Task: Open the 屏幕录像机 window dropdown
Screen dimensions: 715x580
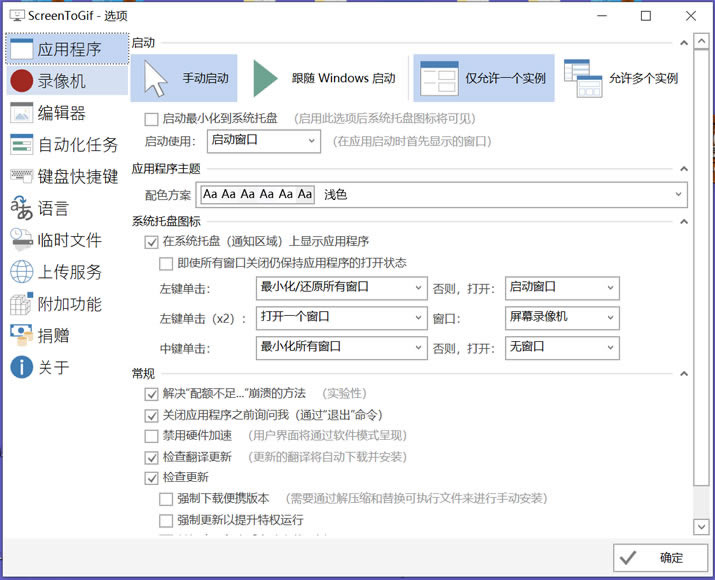Action: [562, 318]
